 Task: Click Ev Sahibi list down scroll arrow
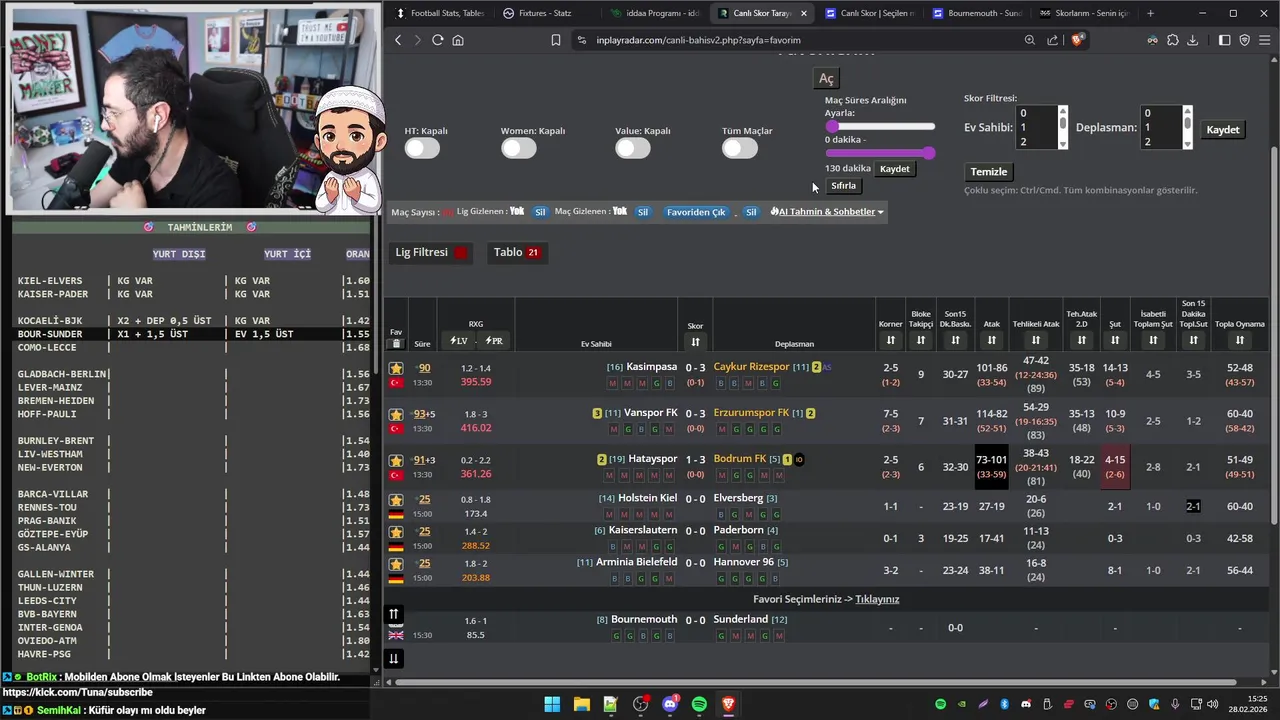(x=1062, y=144)
